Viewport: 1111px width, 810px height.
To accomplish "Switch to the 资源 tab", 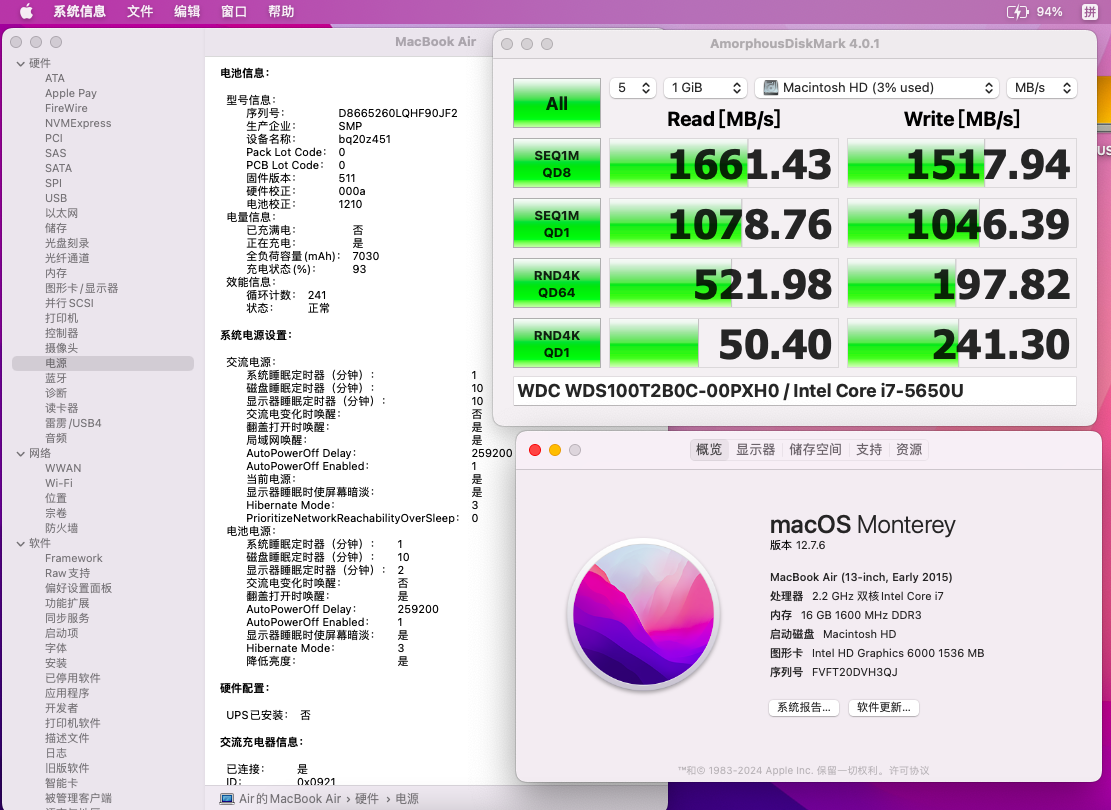I will [x=908, y=449].
